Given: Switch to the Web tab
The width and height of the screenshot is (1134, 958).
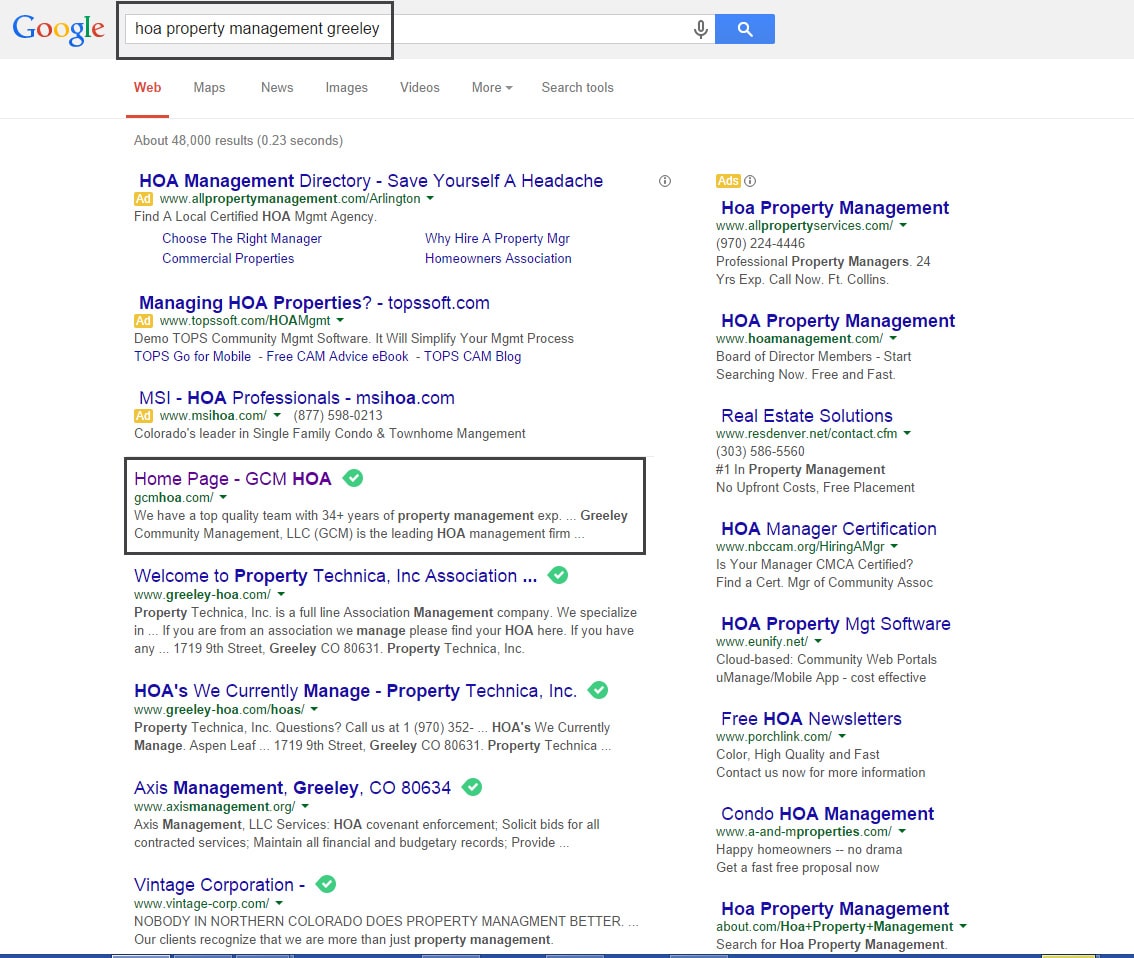Looking at the screenshot, I should [148, 87].
